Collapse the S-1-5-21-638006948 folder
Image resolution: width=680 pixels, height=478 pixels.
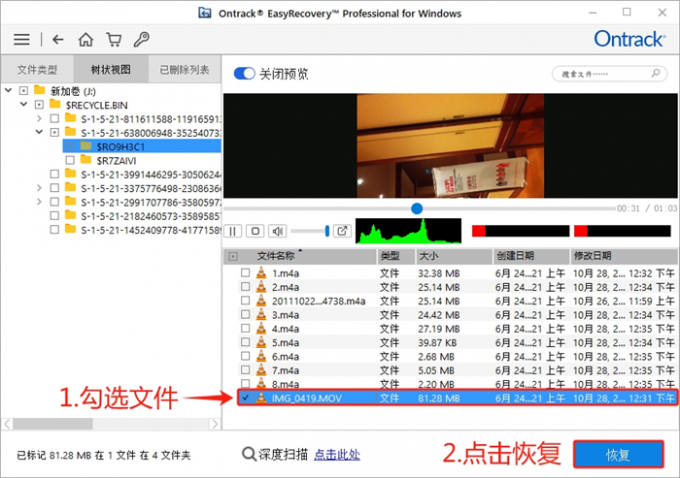(39, 132)
